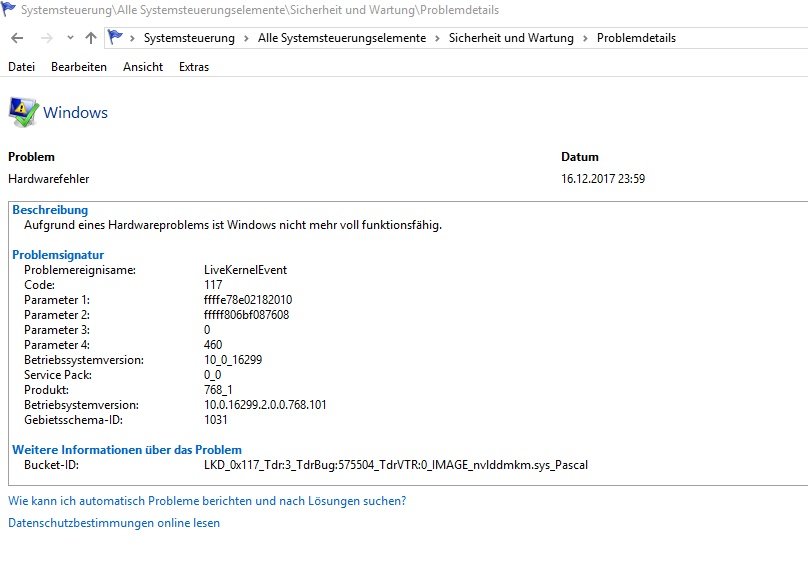Open the Bearbeiten menu

pyautogui.click(x=79, y=67)
